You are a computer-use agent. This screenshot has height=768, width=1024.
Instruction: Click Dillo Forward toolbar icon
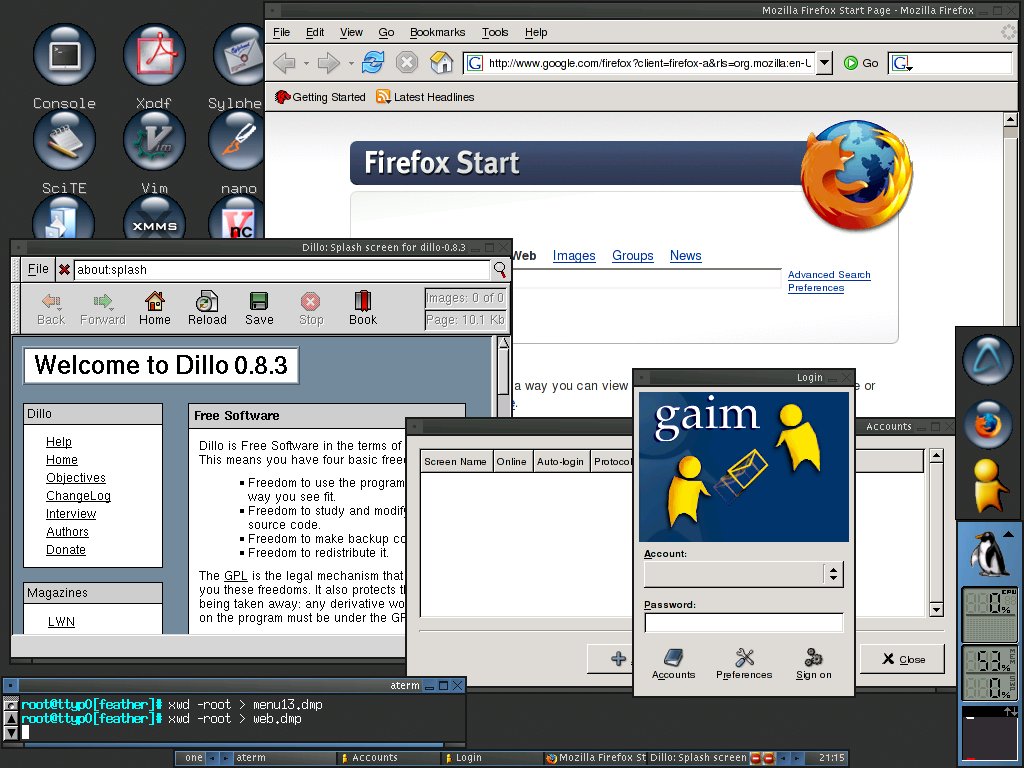coord(103,308)
